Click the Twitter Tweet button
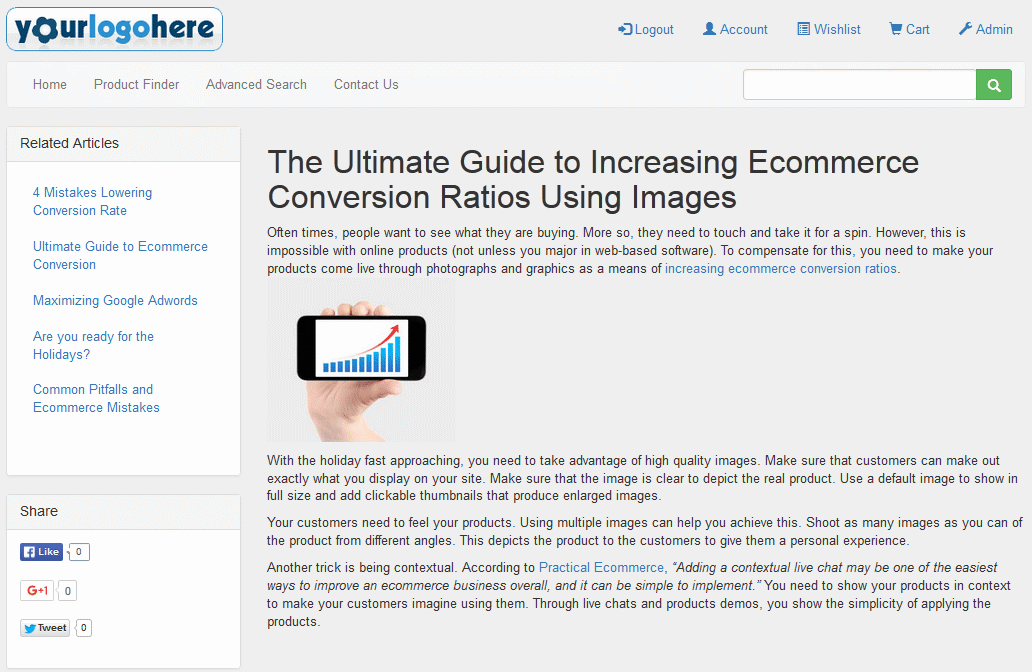 [45, 628]
